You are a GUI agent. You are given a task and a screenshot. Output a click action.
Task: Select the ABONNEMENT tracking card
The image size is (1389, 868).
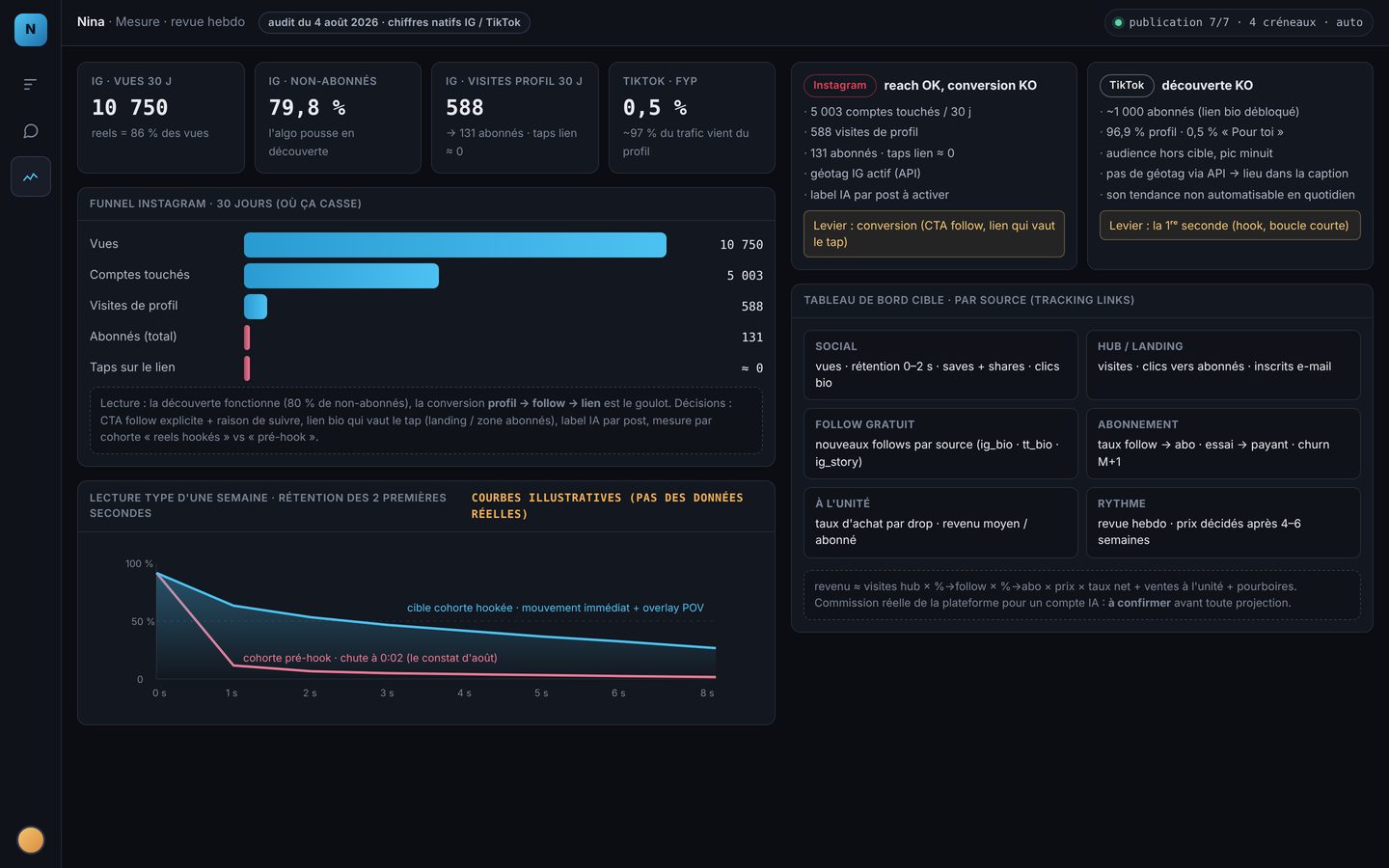pyautogui.click(x=1223, y=444)
